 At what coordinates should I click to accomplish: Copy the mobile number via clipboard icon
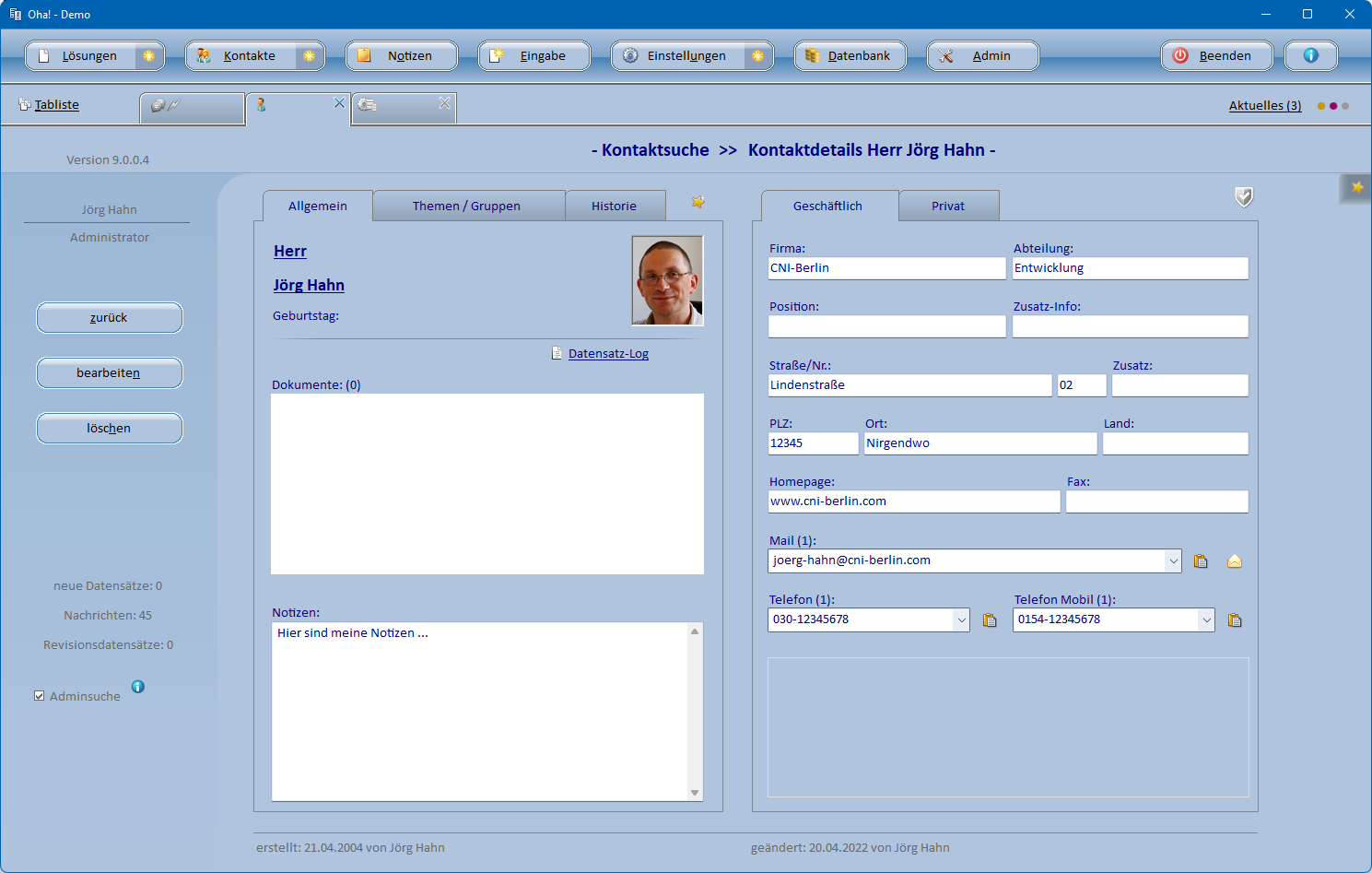1235,620
